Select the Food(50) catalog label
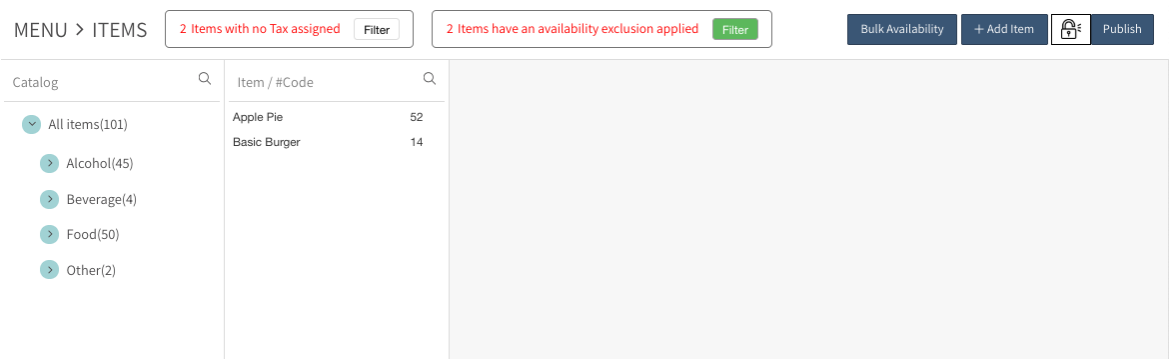1170x360 pixels. click(x=93, y=235)
